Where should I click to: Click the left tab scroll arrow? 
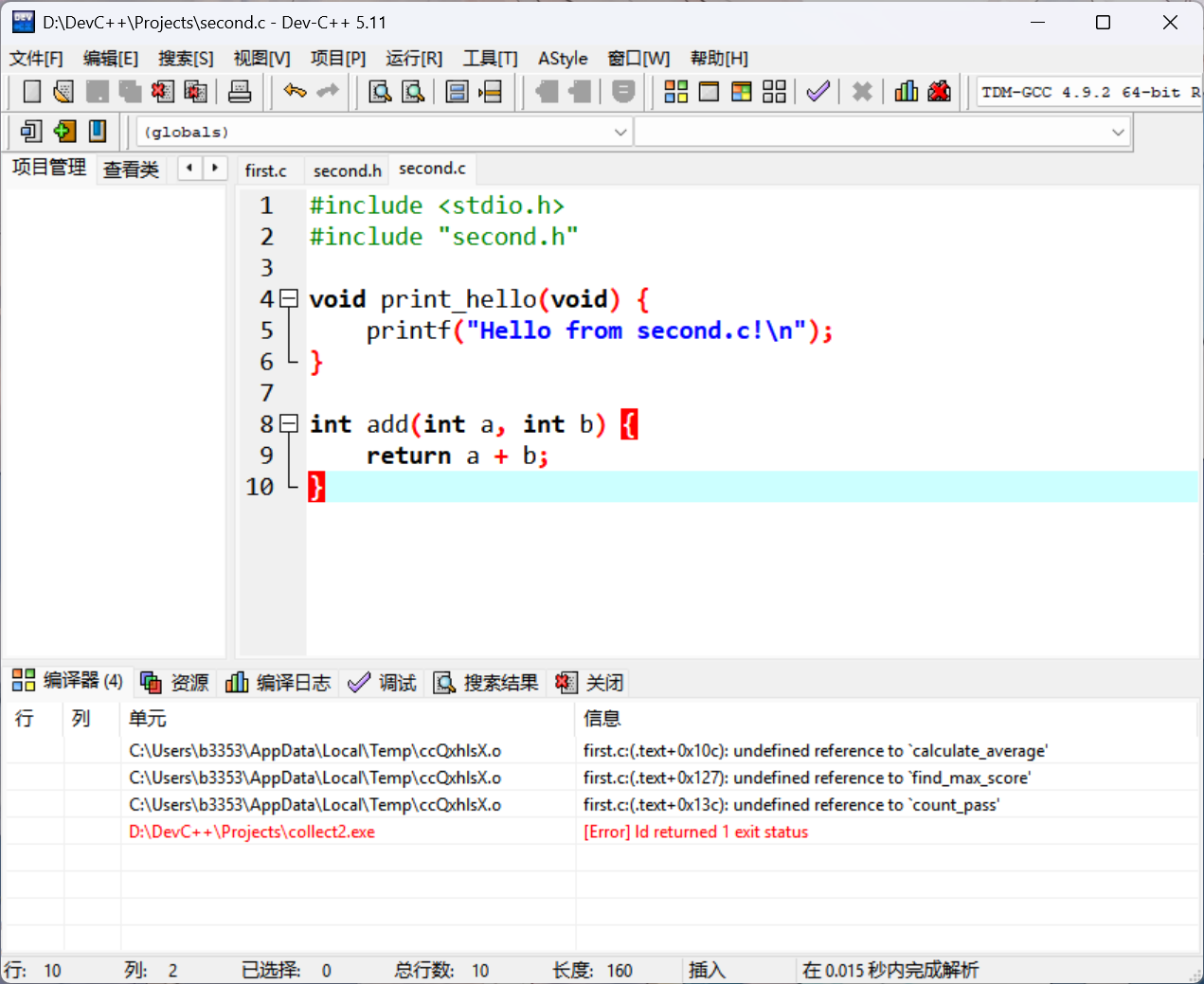pos(189,168)
